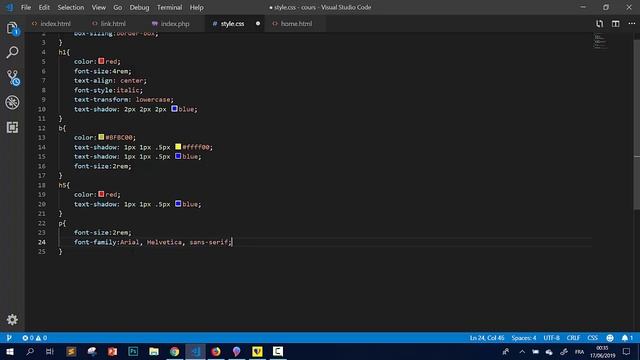640x360 pixels.
Task: Click the 'text-transform: lowercase;' line
Action: pyautogui.click(x=124, y=100)
